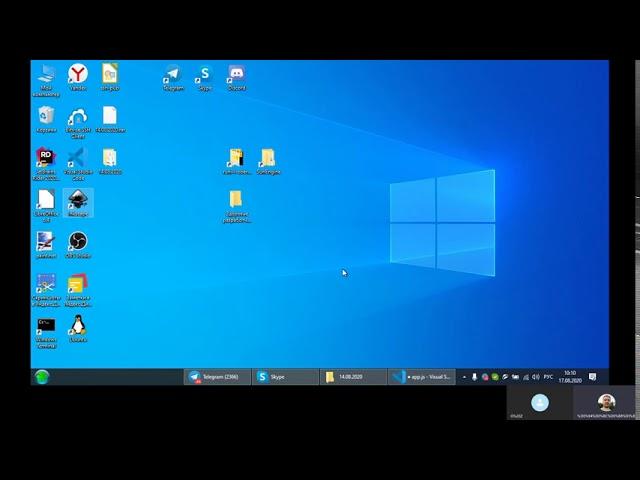Open the Recycle Bin desktop icon
This screenshot has width=640, height=480.
pyautogui.click(x=46, y=119)
